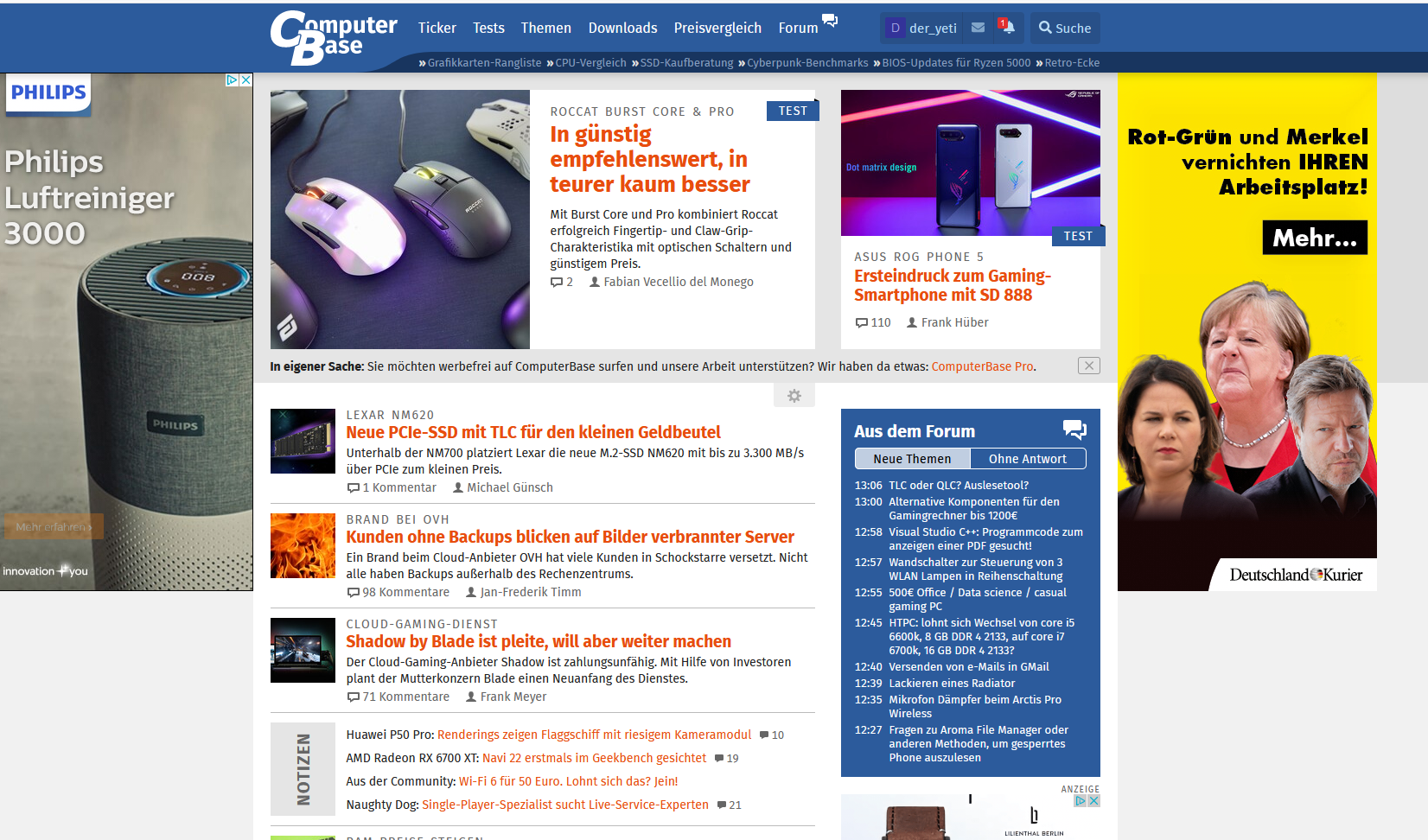The image size is (1428, 840).
Task: Switch to 'Ohne Antwort' forum tab
Action: 1028,459
